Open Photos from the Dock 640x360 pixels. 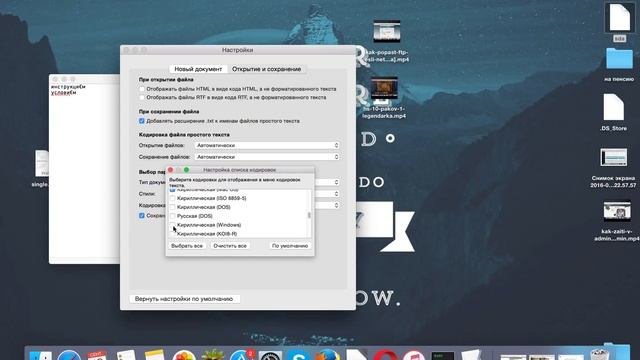tap(184, 356)
